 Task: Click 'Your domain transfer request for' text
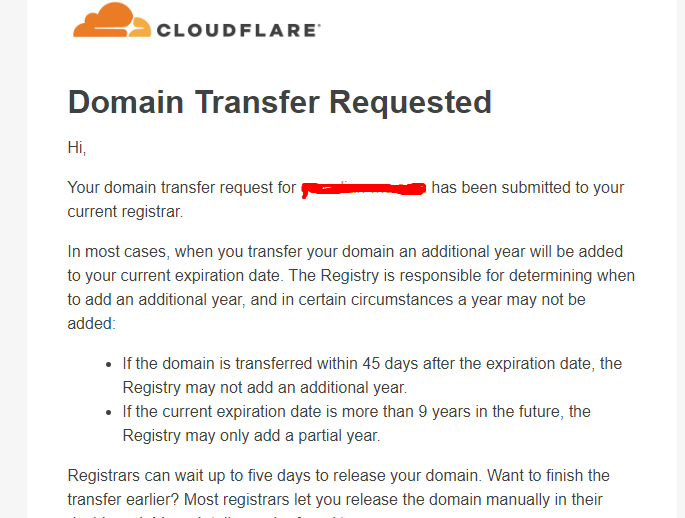(181, 187)
